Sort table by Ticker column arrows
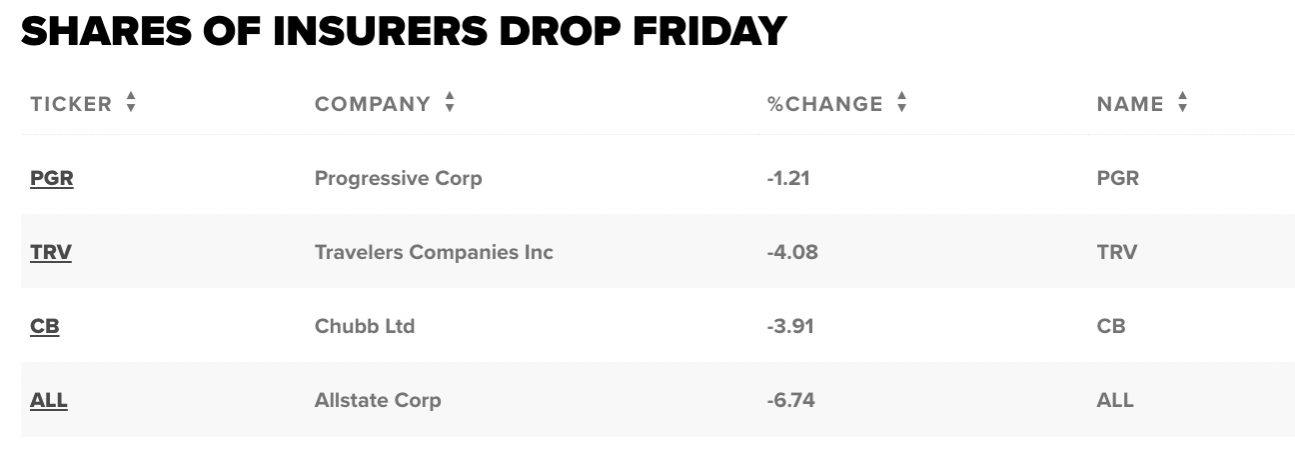1295x462 pixels. [x=131, y=103]
